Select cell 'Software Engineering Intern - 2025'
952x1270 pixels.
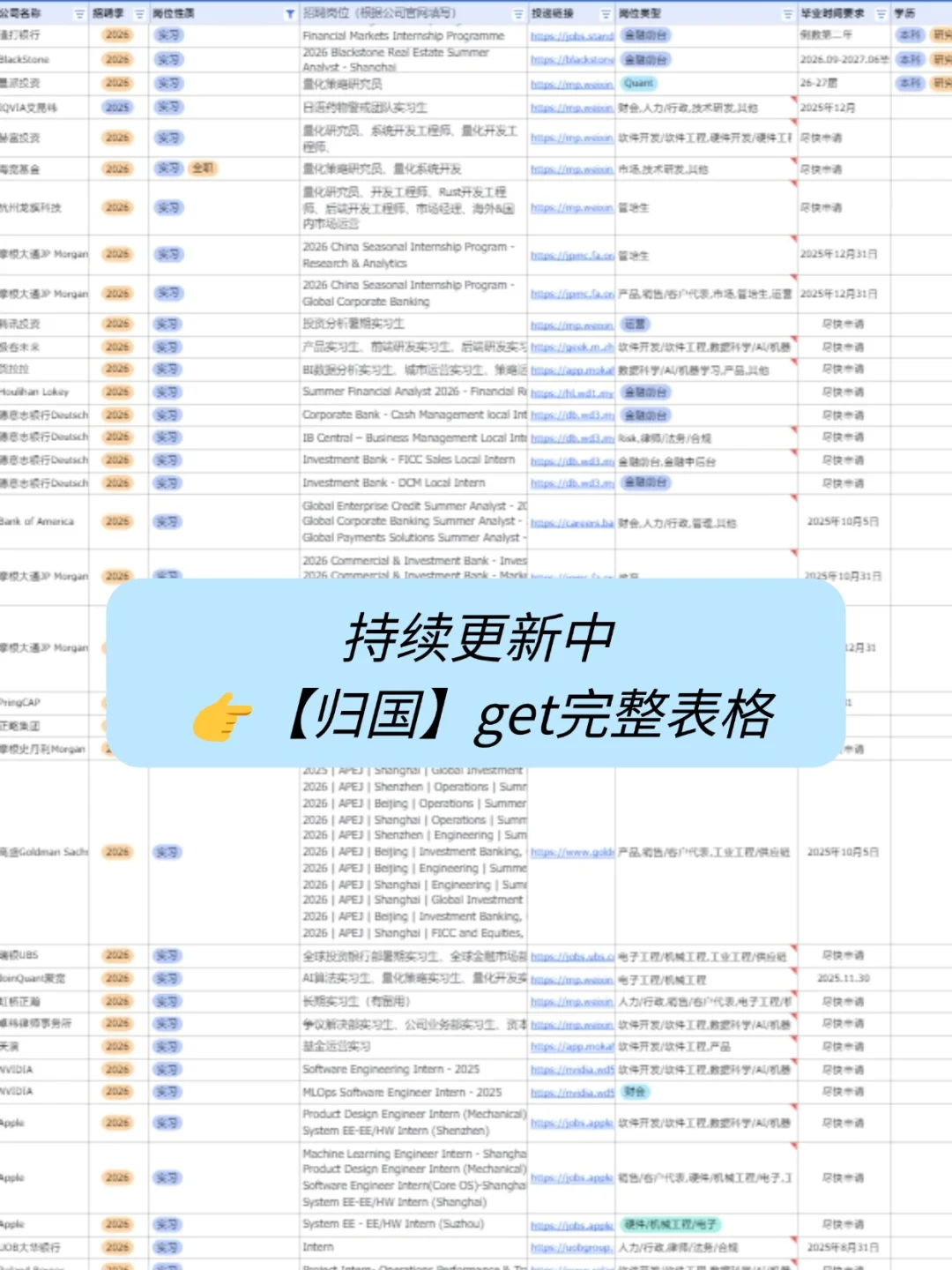[x=413, y=1069]
